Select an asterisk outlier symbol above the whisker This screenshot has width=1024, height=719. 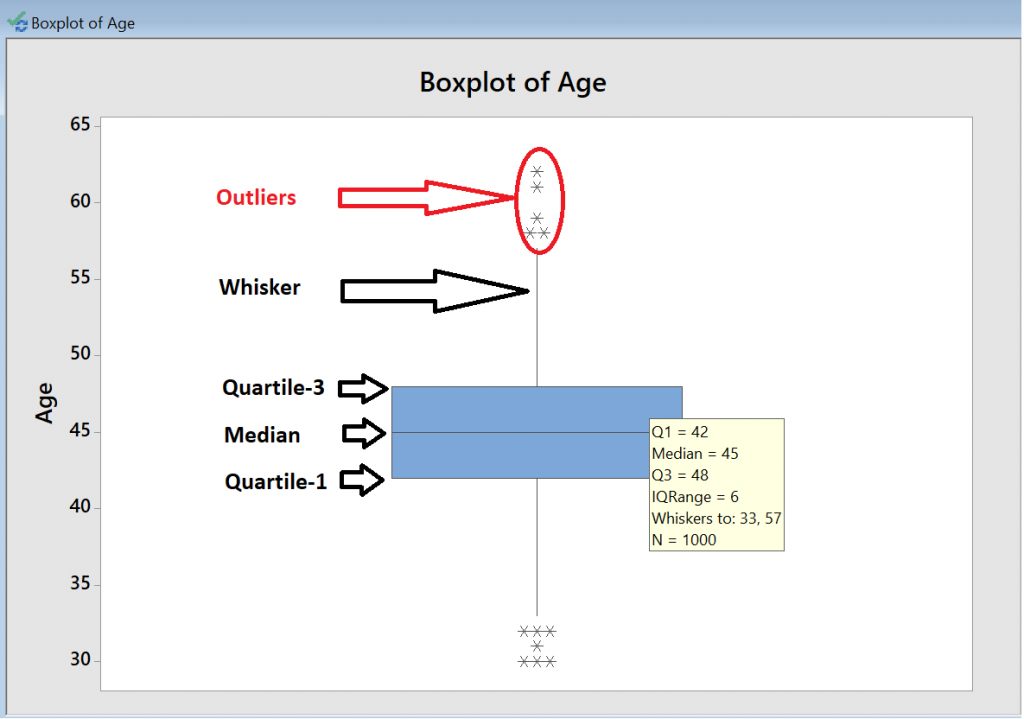536,172
